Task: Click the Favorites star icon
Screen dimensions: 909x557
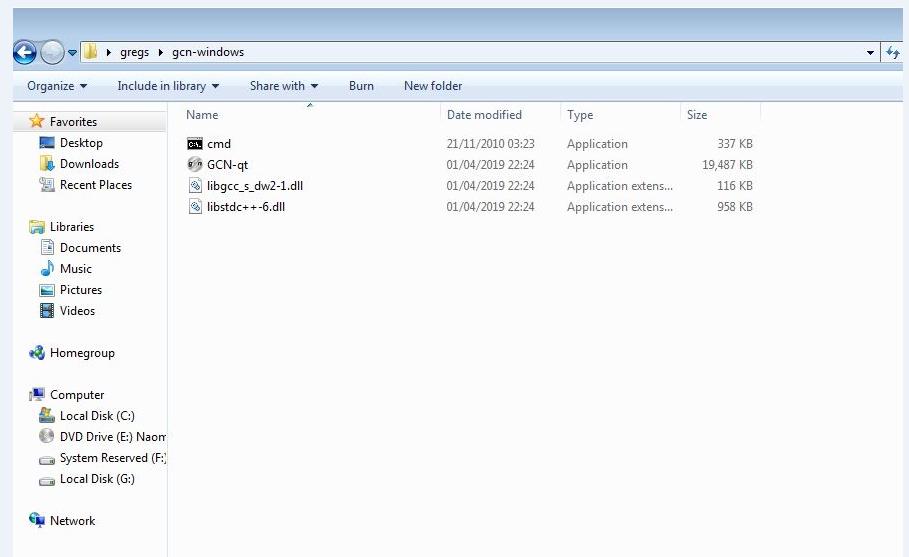Action: [37, 121]
